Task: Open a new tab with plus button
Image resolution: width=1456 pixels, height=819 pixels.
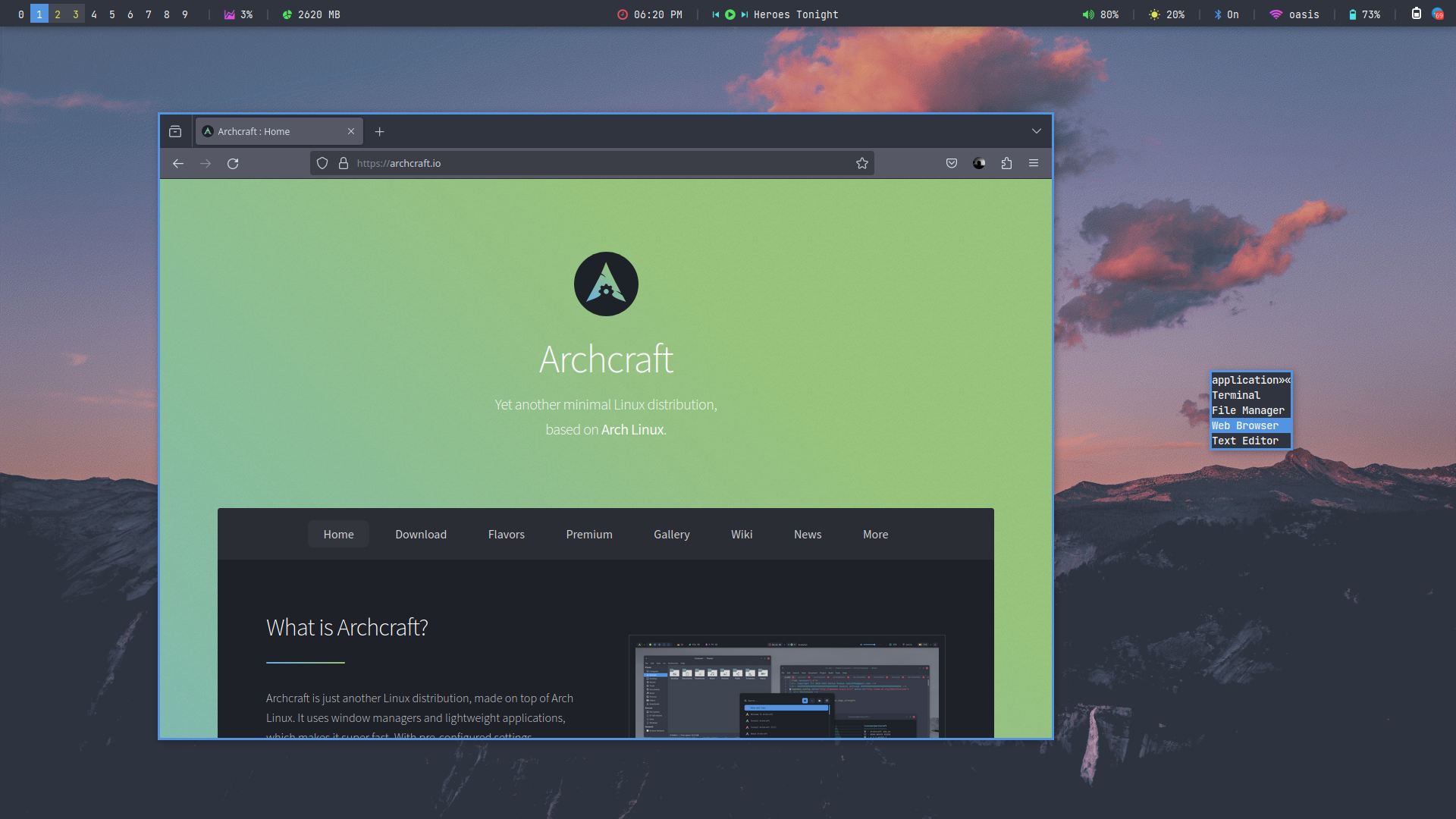Action: point(379,131)
